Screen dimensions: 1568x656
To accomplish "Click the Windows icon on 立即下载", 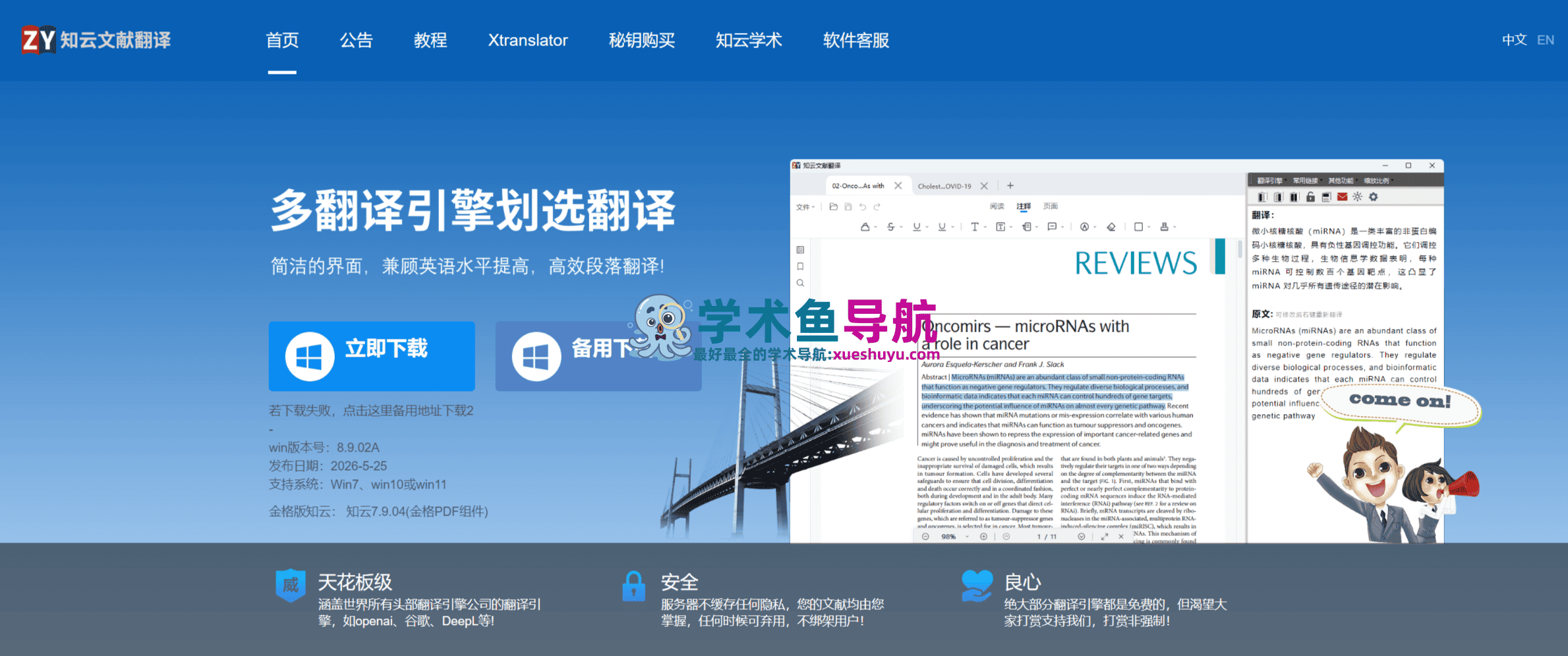I will pyautogui.click(x=310, y=357).
